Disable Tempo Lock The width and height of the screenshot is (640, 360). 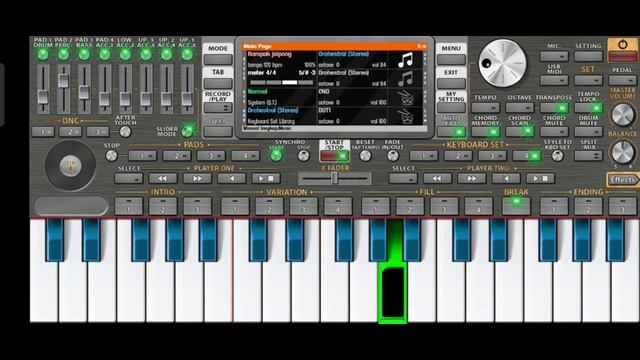588,108
